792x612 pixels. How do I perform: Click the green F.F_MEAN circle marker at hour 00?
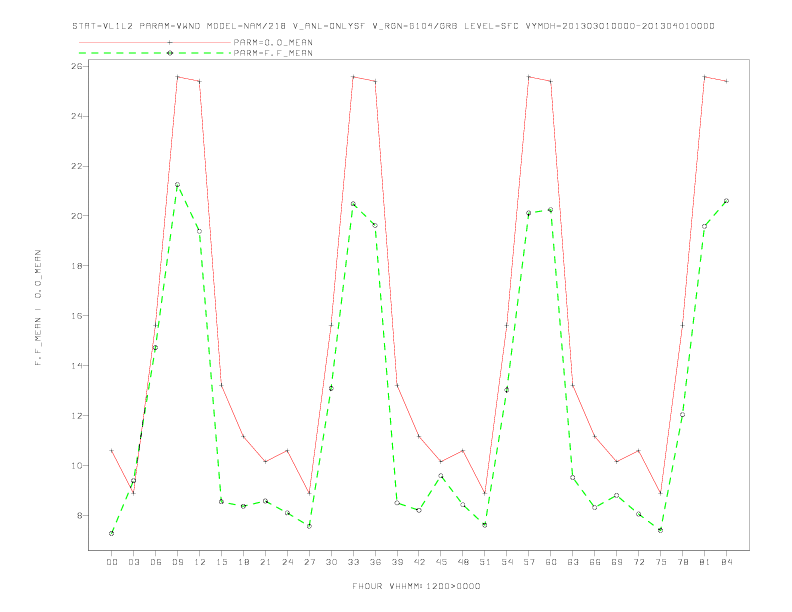click(x=112, y=533)
